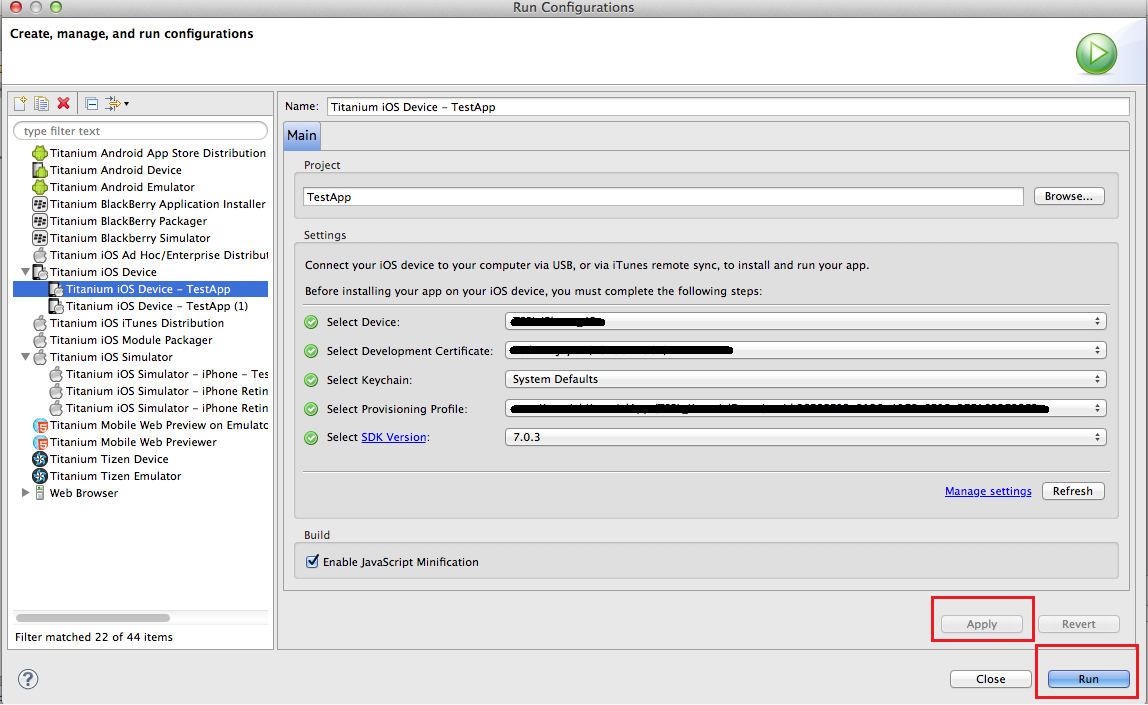Click the Titanium Mobile Web Previewer icon

point(40,441)
